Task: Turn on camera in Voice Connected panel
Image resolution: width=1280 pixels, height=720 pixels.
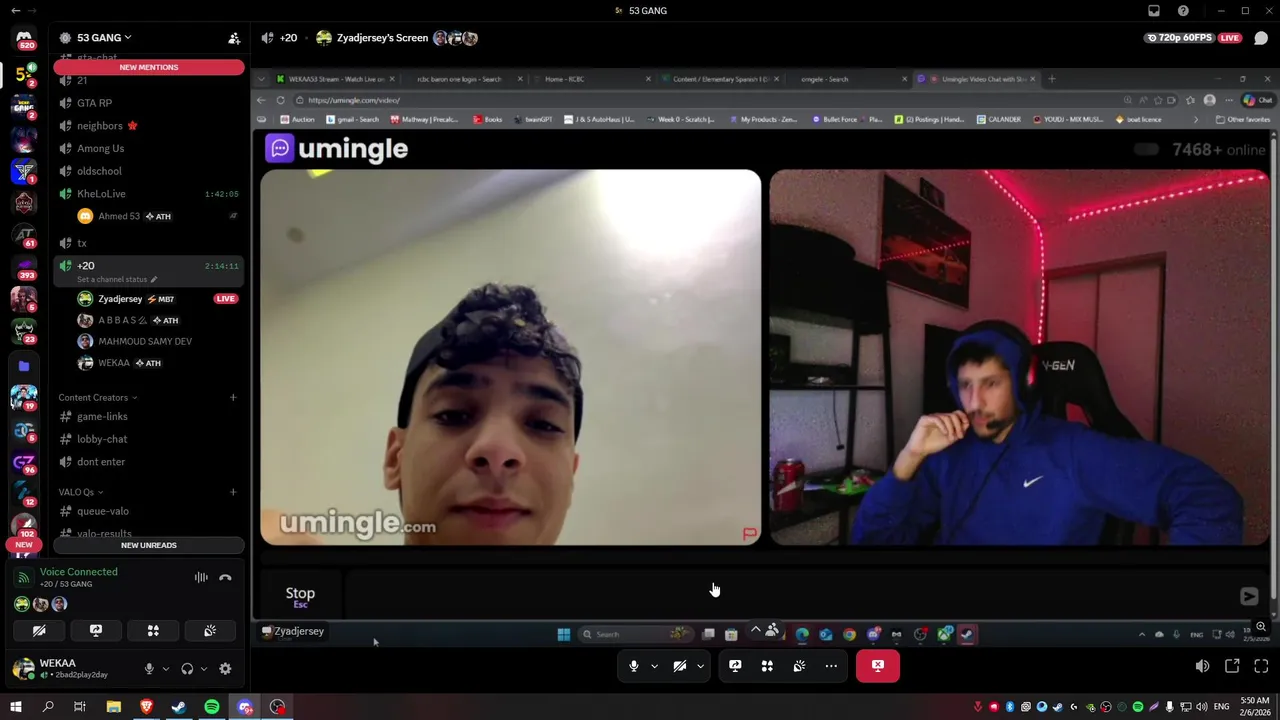Action: [x=39, y=631]
